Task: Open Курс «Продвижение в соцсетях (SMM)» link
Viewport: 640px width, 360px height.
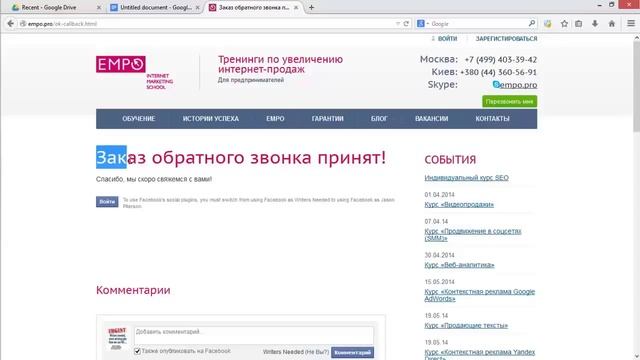Action: pyautogui.click(x=473, y=235)
